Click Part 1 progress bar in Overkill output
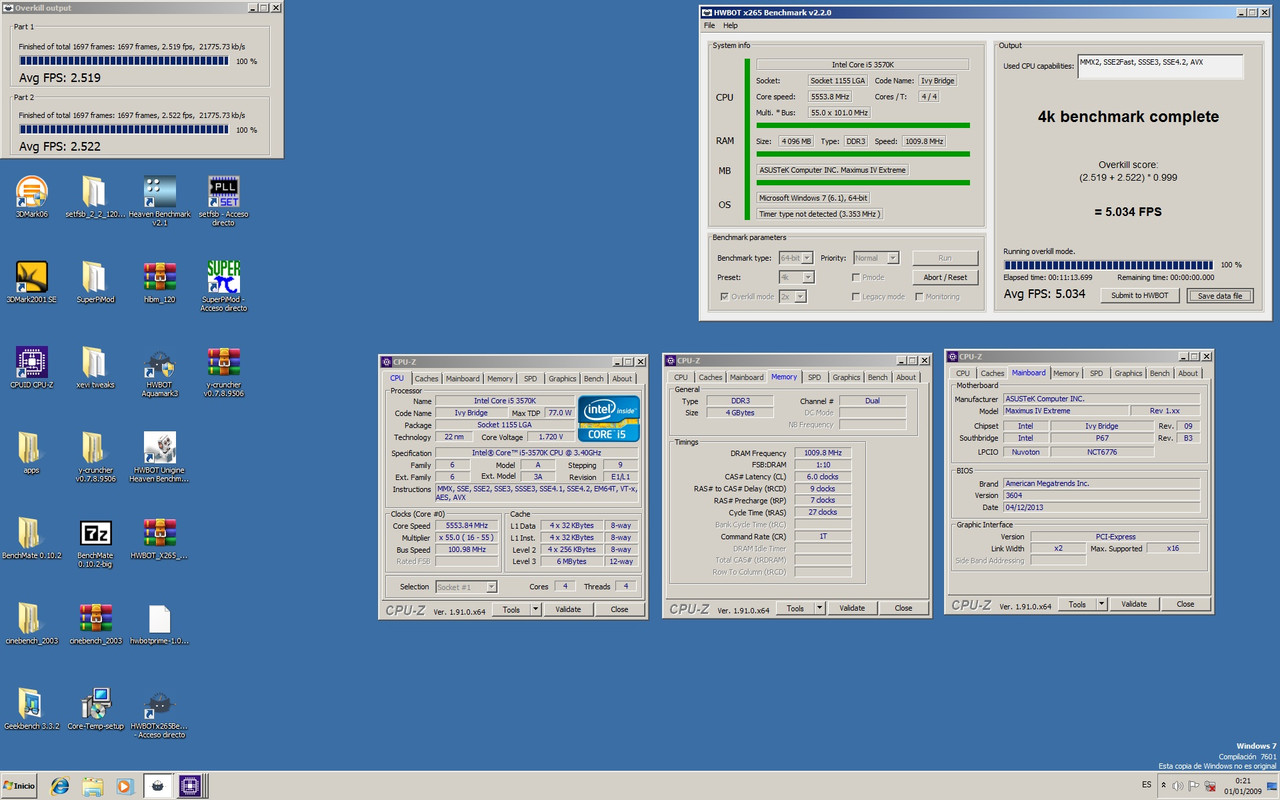This screenshot has height=800, width=1280. click(x=124, y=61)
